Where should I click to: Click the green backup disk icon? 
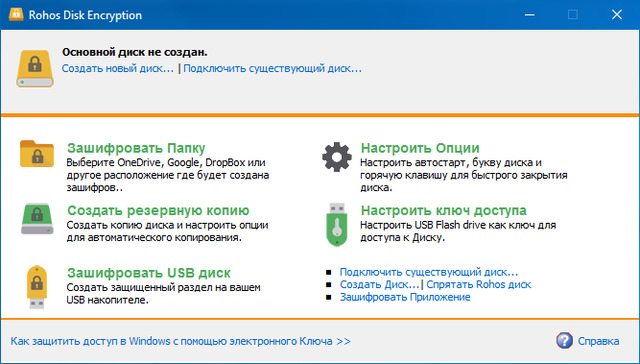click(x=37, y=219)
